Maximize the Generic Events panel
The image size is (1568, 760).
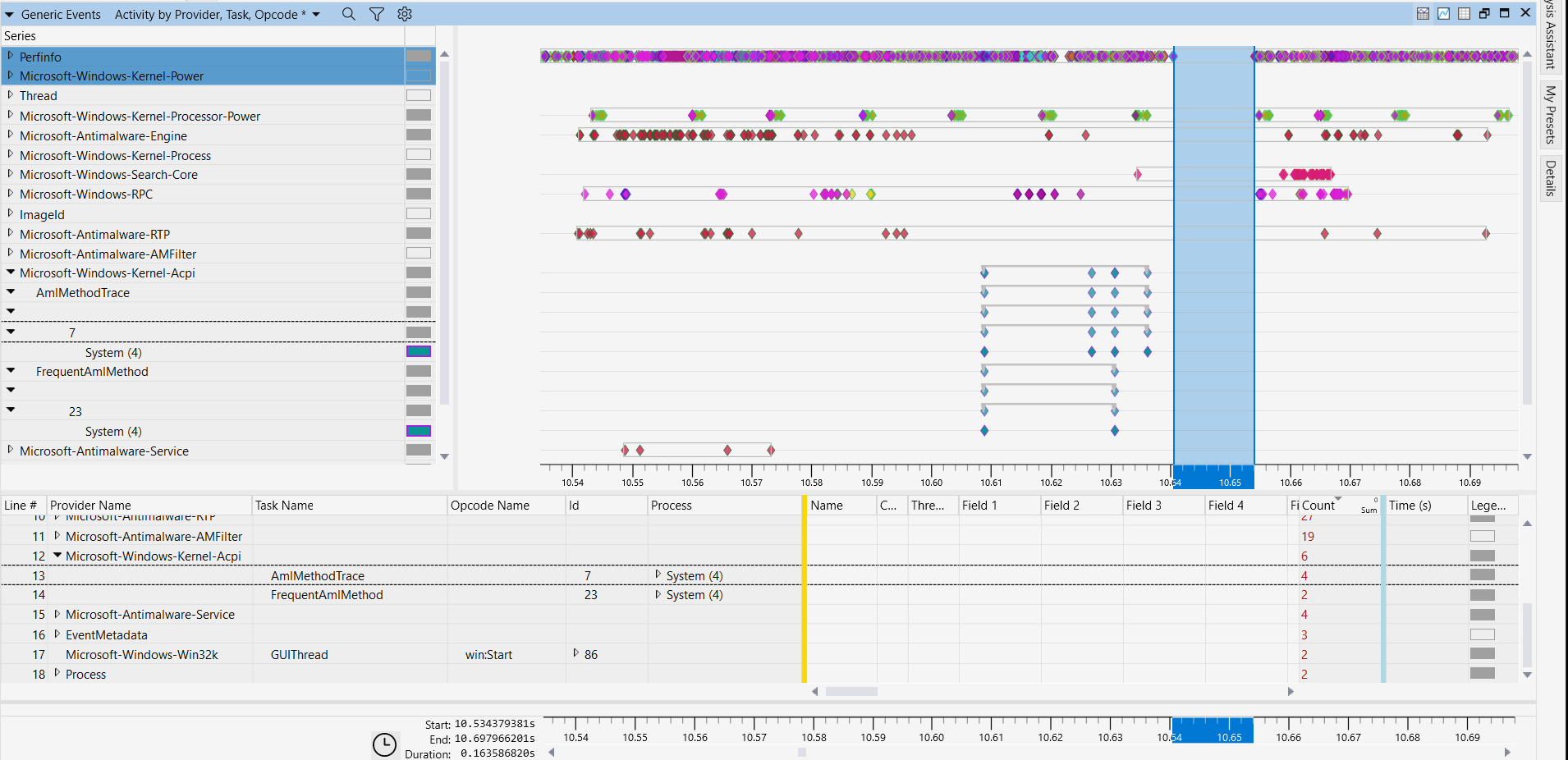1505,13
